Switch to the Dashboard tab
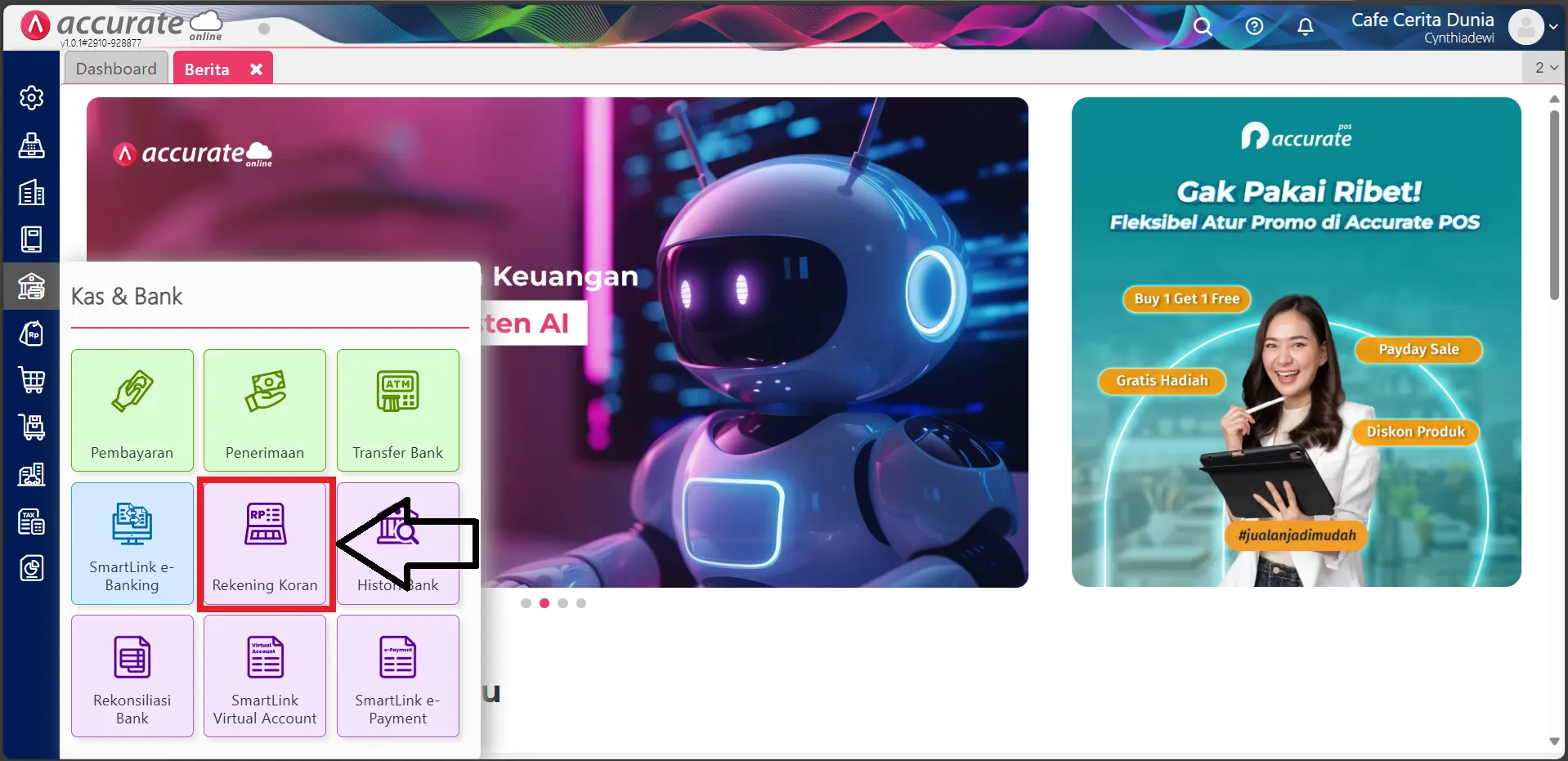1568x761 pixels. tap(116, 69)
